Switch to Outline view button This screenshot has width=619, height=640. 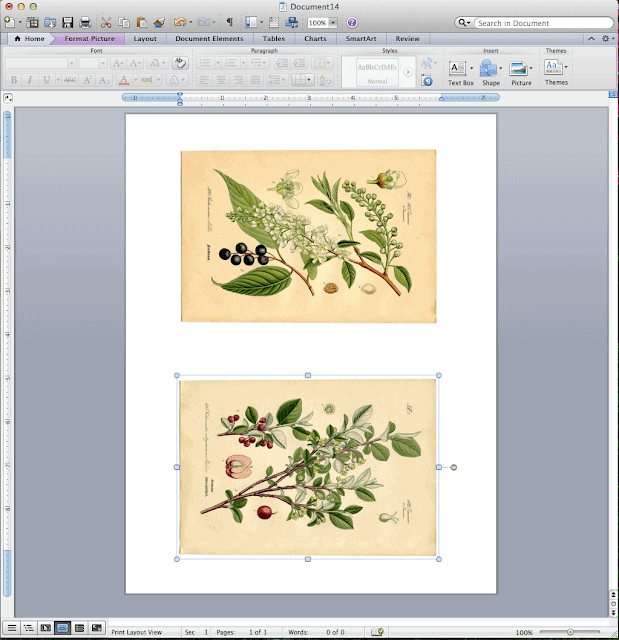click(x=29, y=628)
